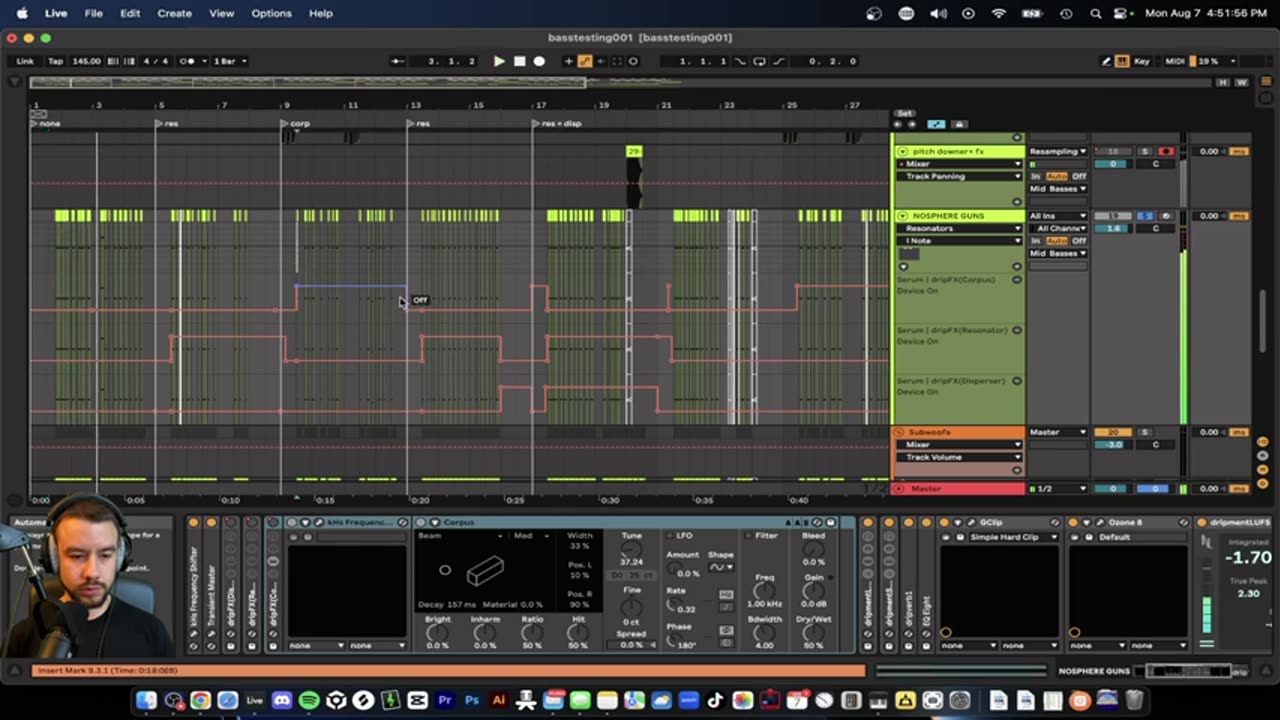Click the Corpus Tune knob

click(631, 550)
